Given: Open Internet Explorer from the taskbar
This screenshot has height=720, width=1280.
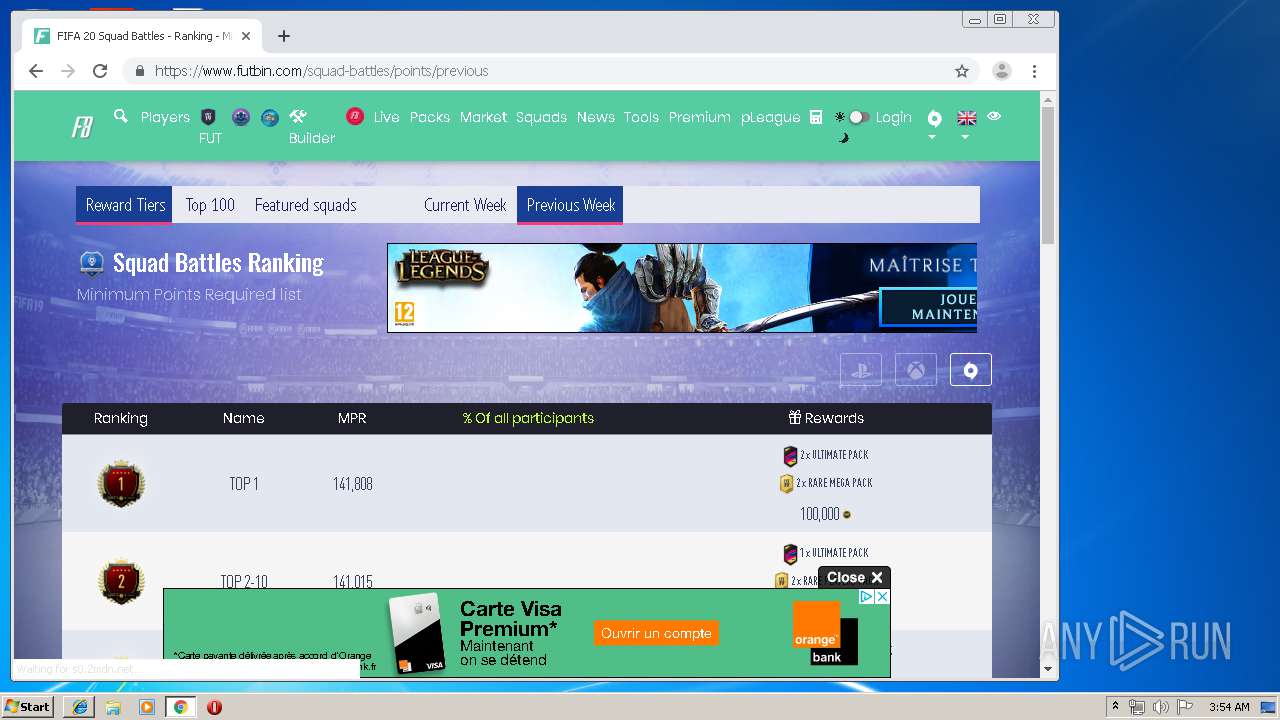Looking at the screenshot, I should 79,707.
